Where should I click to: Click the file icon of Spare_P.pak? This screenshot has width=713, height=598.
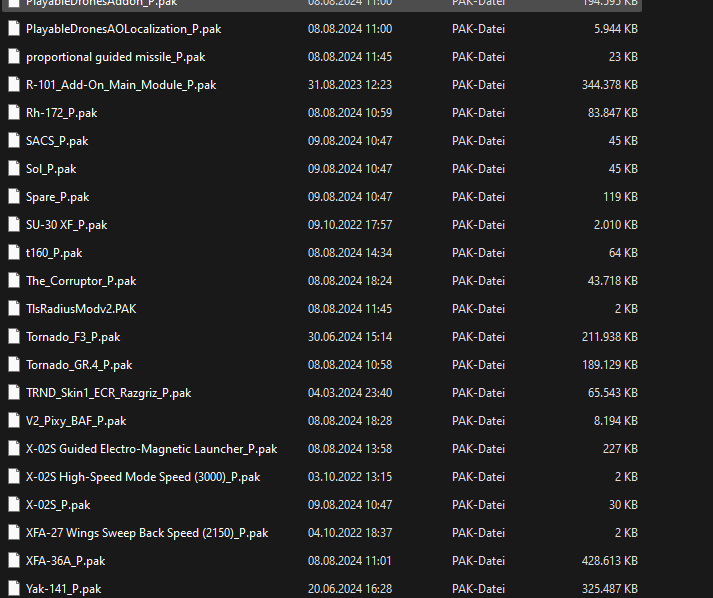pos(14,197)
